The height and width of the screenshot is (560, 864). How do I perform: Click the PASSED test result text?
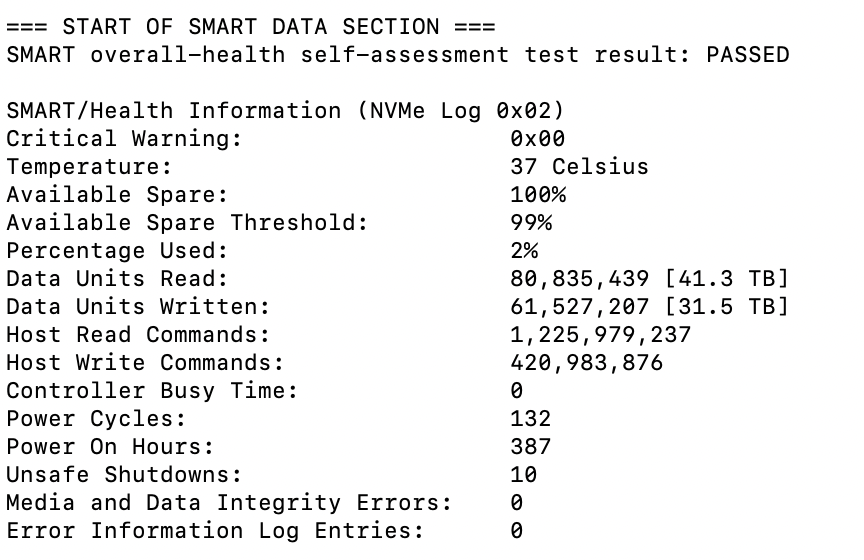[748, 55]
